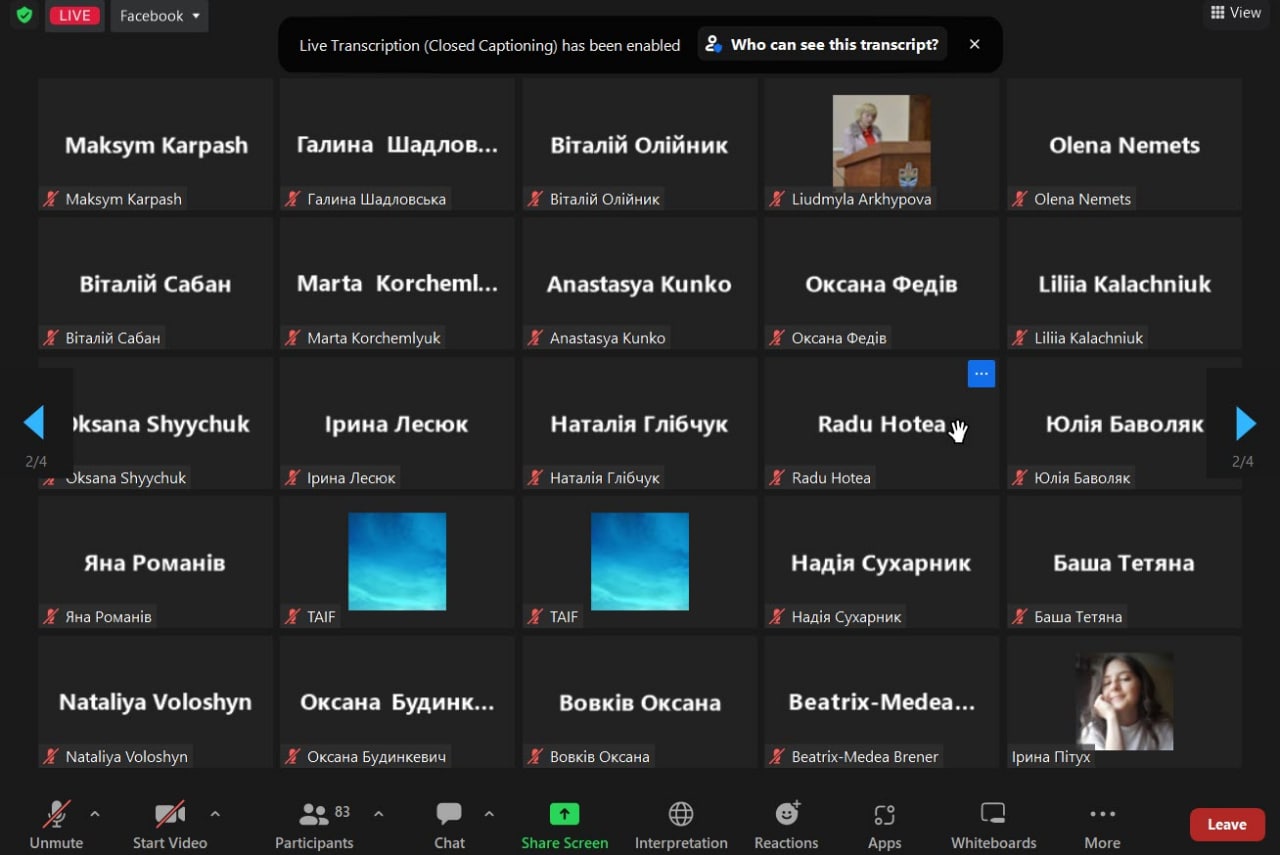Click the muted mic icon of Ірина Лесюк
The height and width of the screenshot is (855, 1280).
pos(293,478)
